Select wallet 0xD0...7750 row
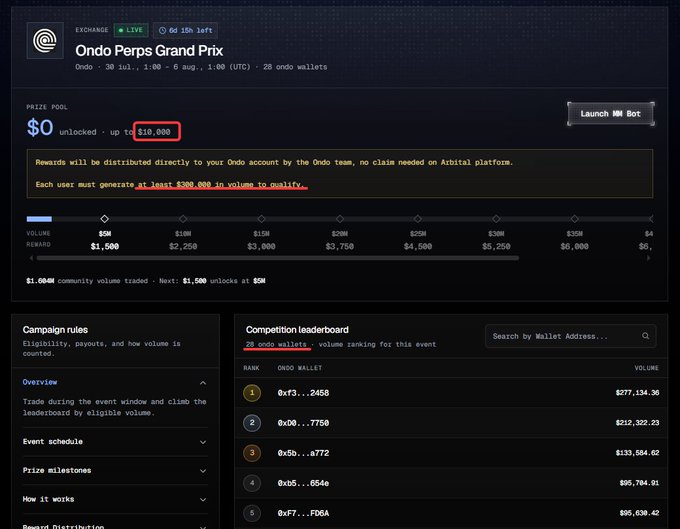This screenshot has height=529, width=680. 451,423
